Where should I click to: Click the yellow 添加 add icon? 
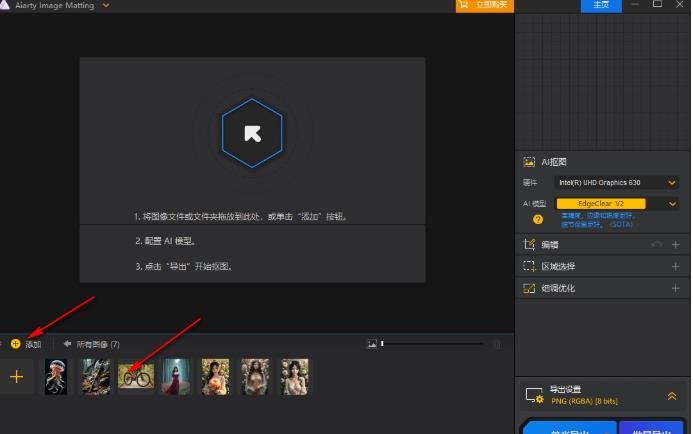[x=15, y=344]
